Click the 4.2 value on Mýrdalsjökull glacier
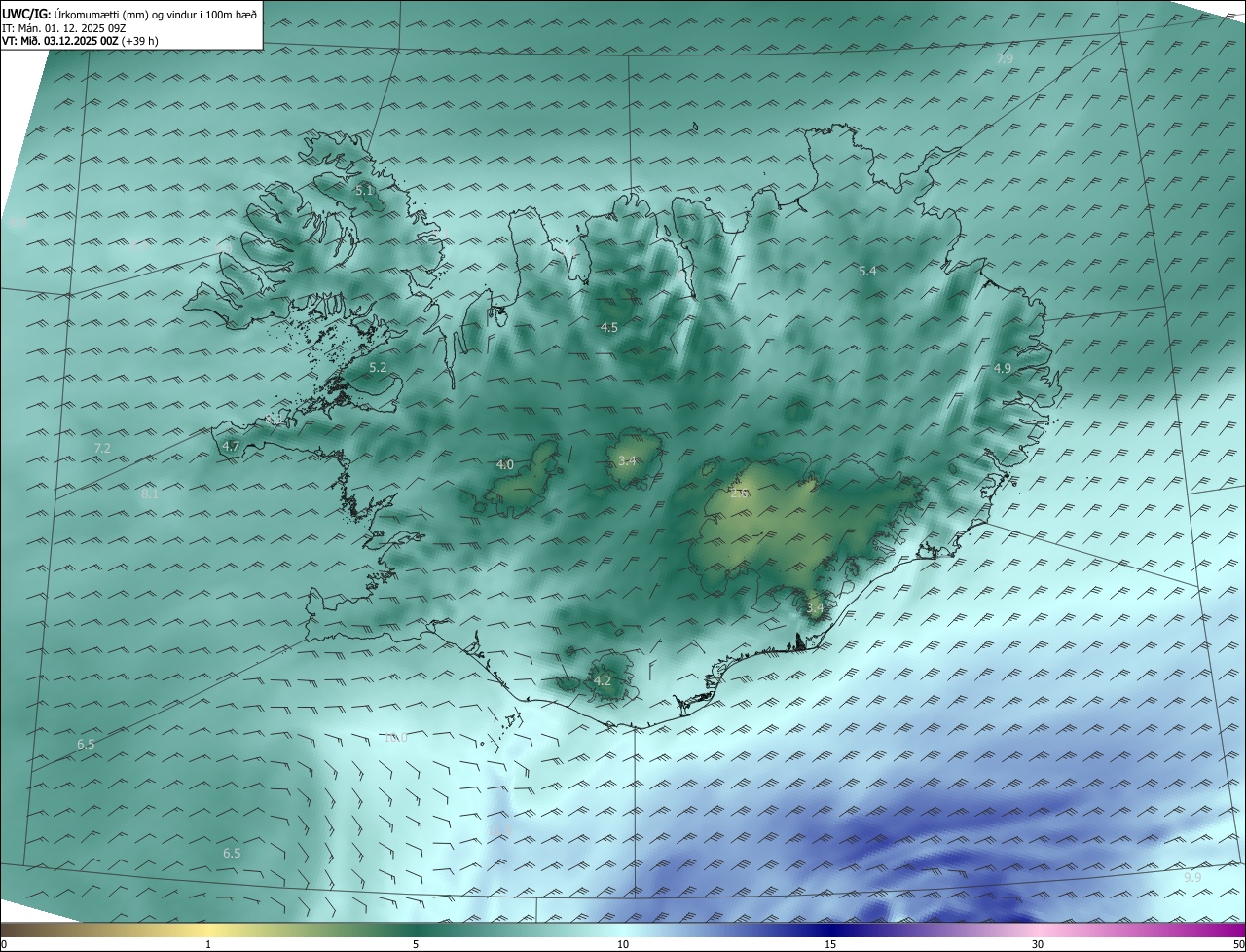 (x=603, y=681)
